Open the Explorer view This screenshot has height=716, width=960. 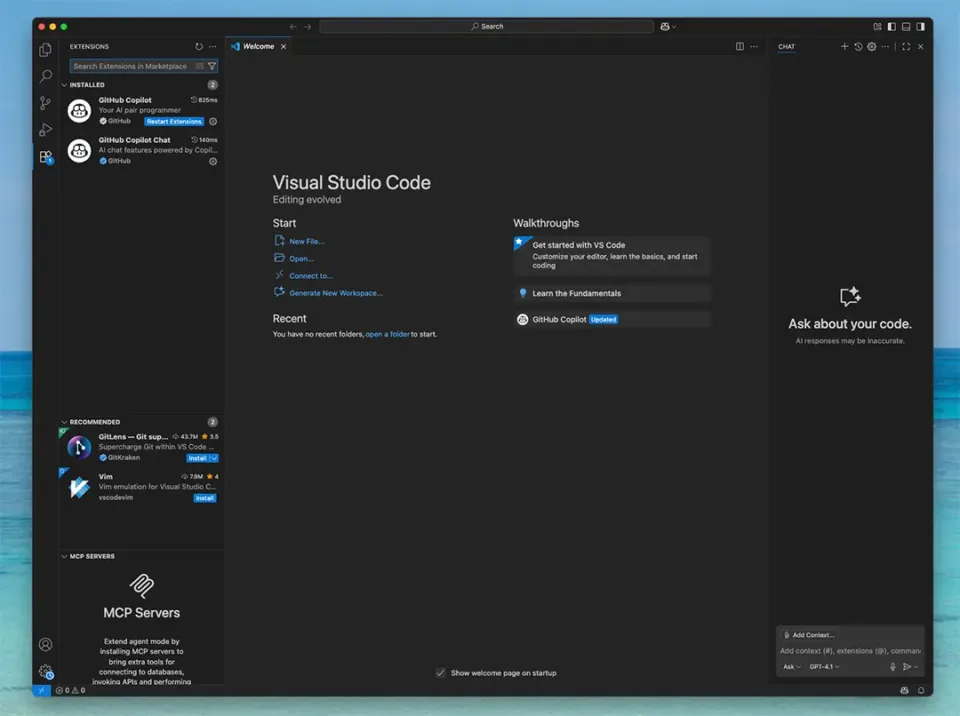[x=44, y=49]
